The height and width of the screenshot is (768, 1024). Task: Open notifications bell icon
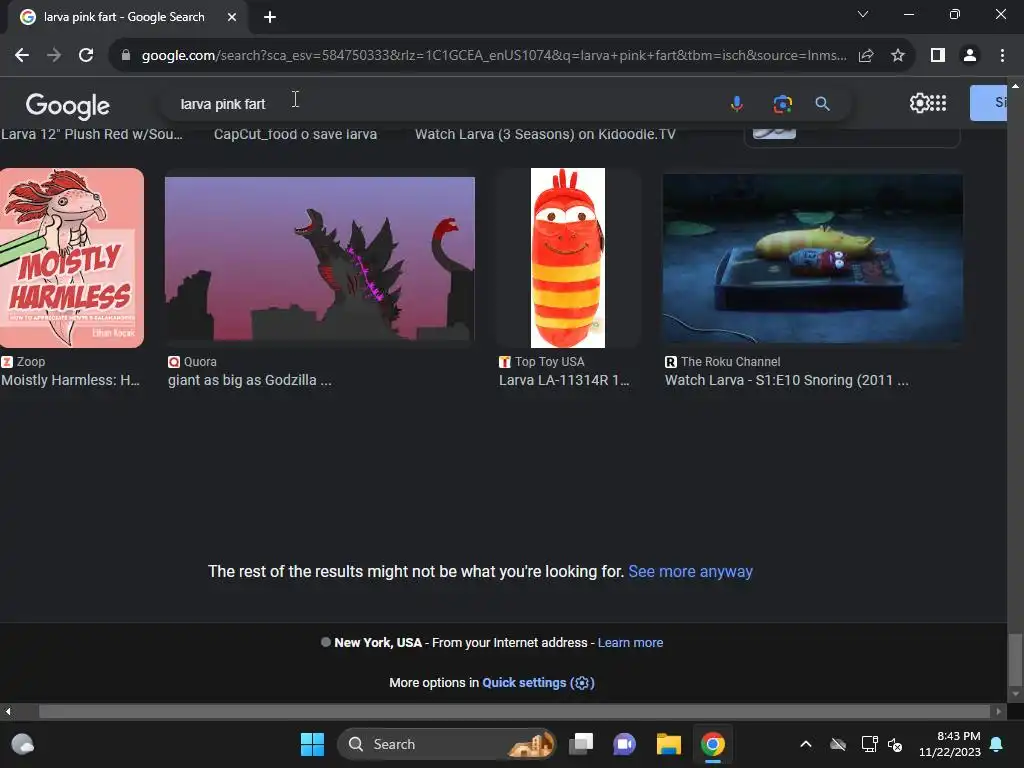(997, 744)
